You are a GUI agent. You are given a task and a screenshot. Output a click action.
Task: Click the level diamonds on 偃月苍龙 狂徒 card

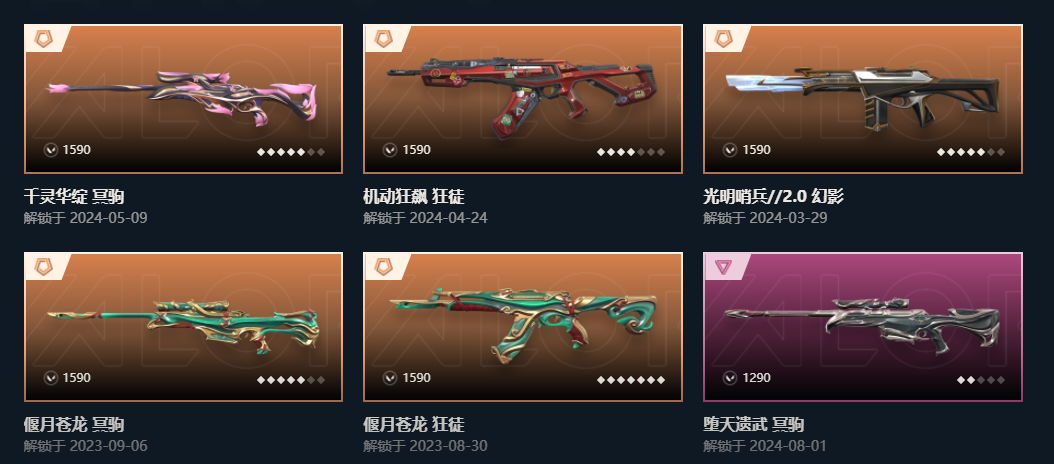[631, 380]
